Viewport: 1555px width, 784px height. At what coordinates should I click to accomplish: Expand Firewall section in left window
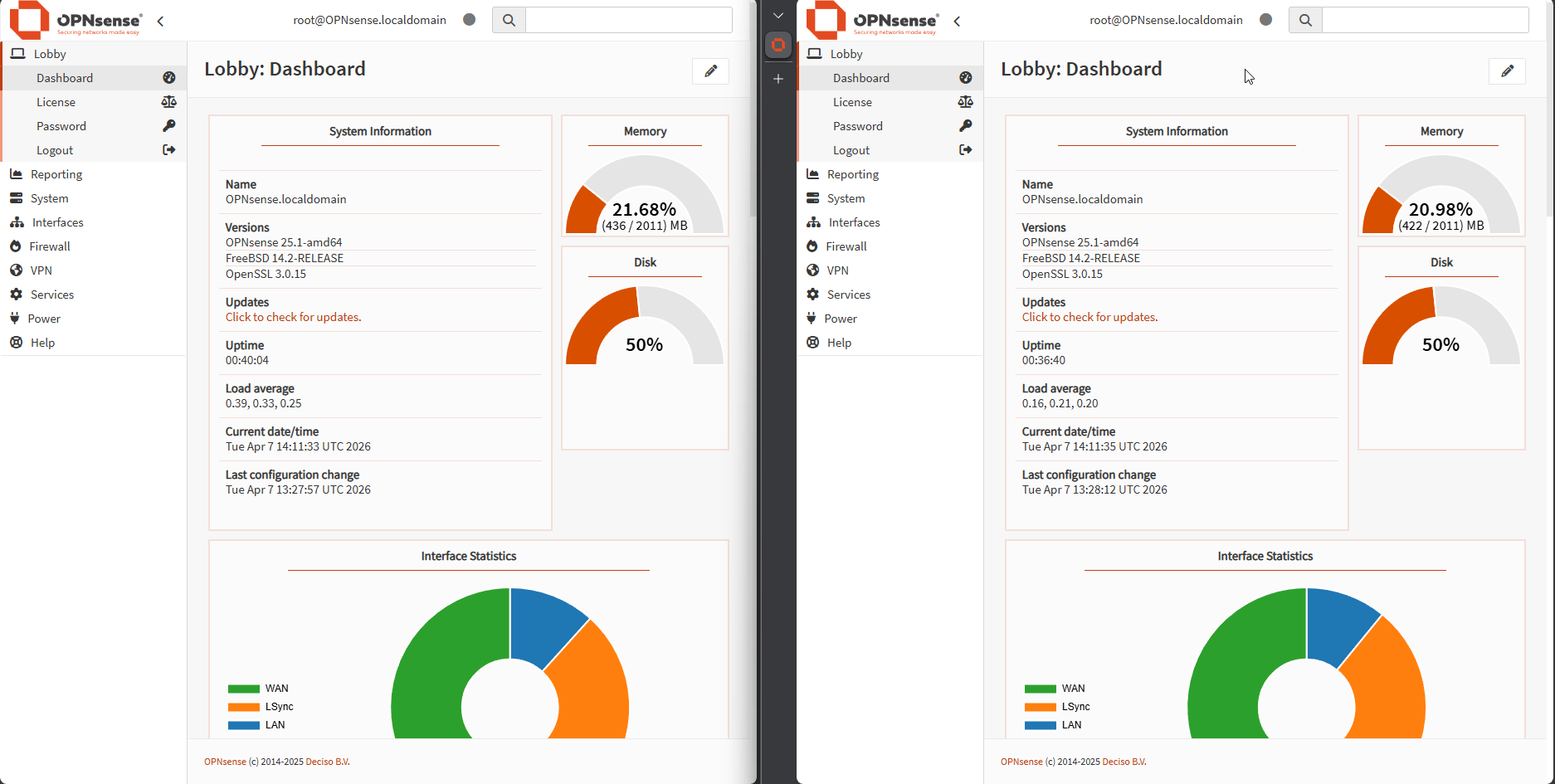point(94,246)
